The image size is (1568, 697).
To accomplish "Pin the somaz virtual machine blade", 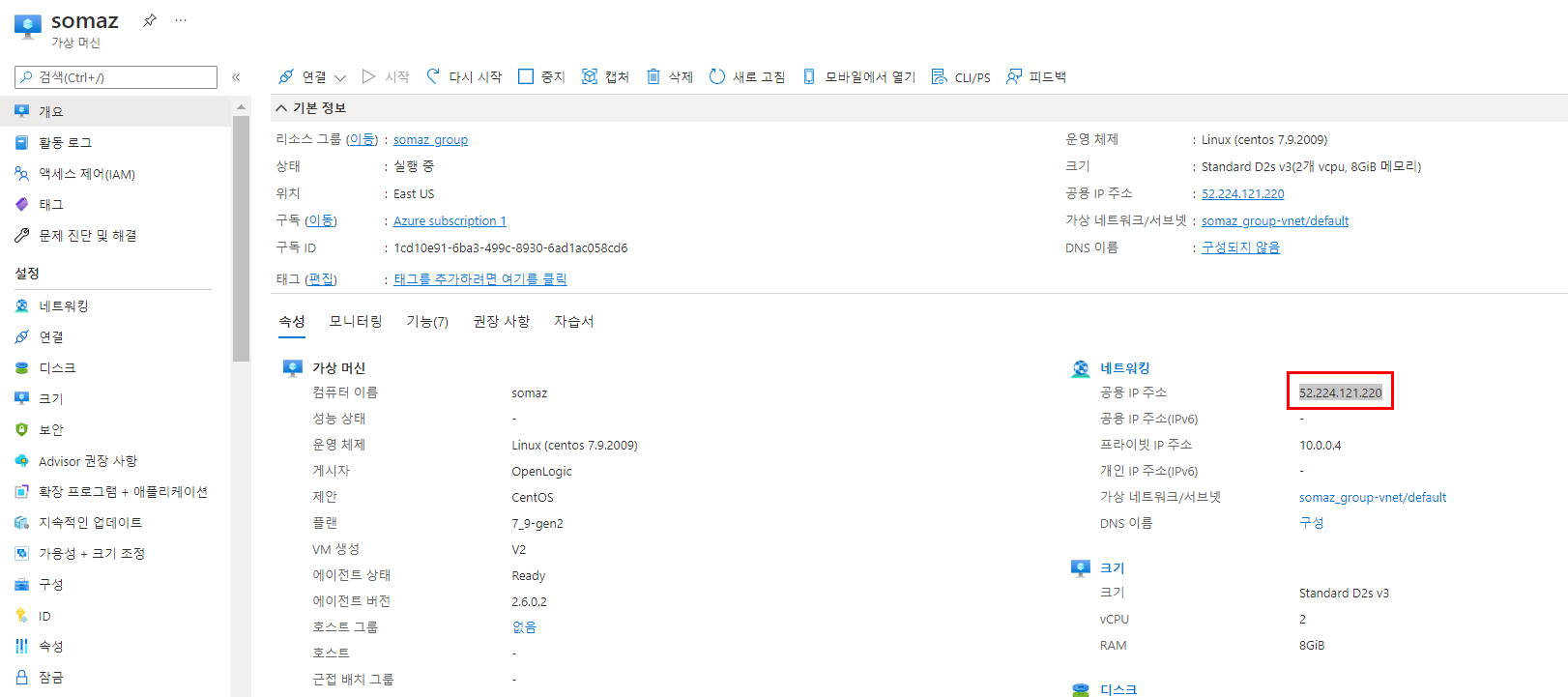I will click(150, 20).
